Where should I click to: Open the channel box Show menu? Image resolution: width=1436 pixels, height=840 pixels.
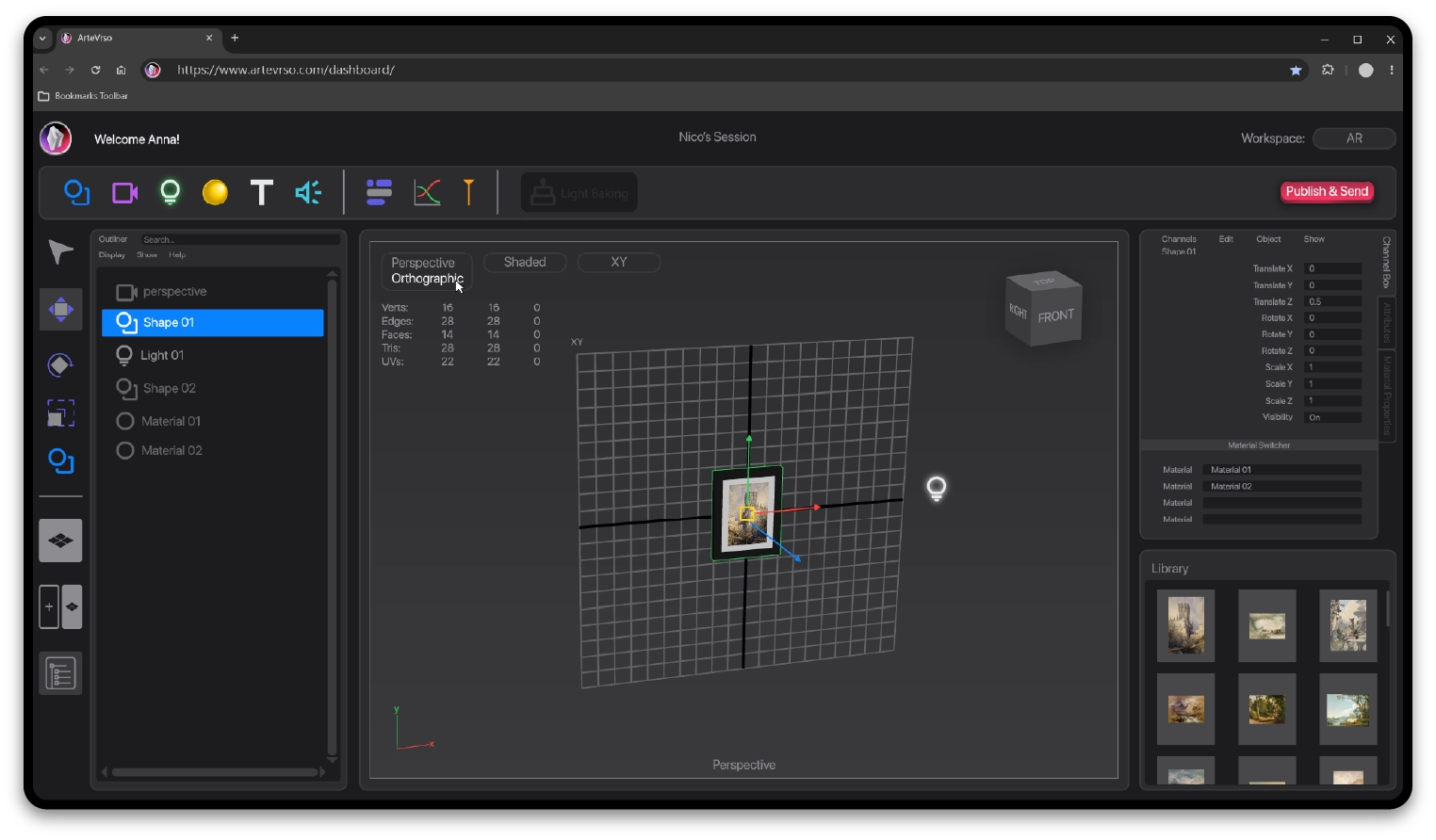click(x=1314, y=239)
